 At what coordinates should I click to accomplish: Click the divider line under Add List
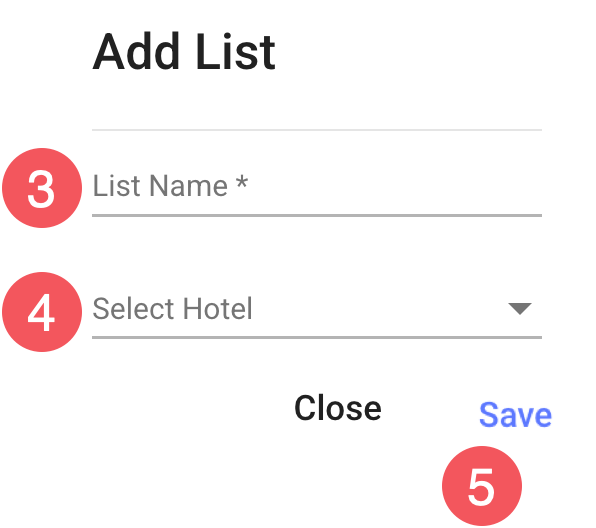[317, 130]
